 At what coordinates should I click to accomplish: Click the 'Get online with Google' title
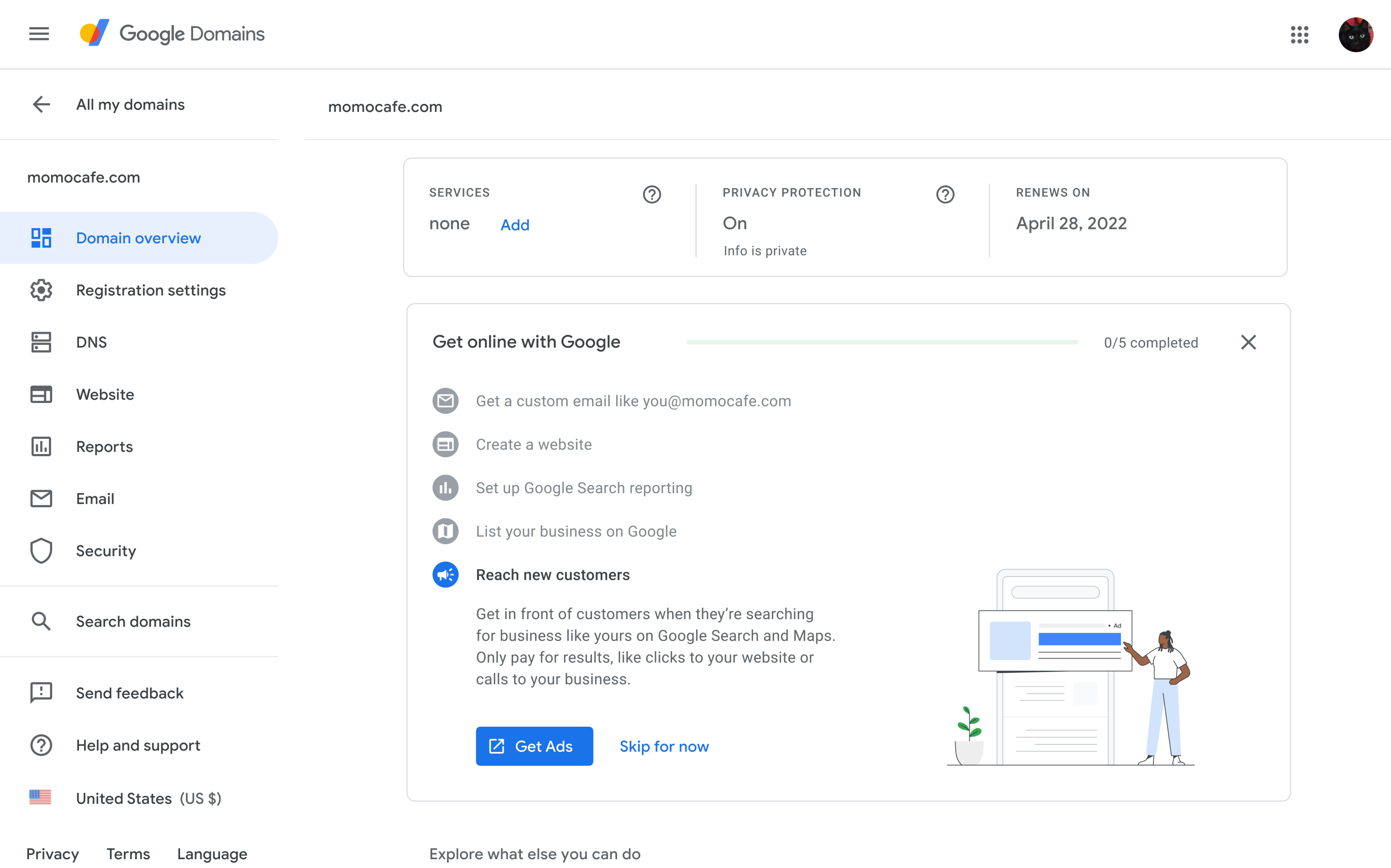click(527, 342)
